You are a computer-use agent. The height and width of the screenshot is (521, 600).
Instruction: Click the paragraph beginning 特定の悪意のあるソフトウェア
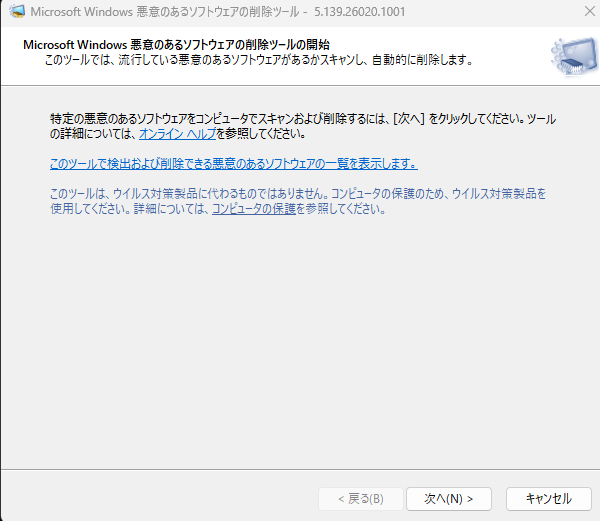point(303,126)
